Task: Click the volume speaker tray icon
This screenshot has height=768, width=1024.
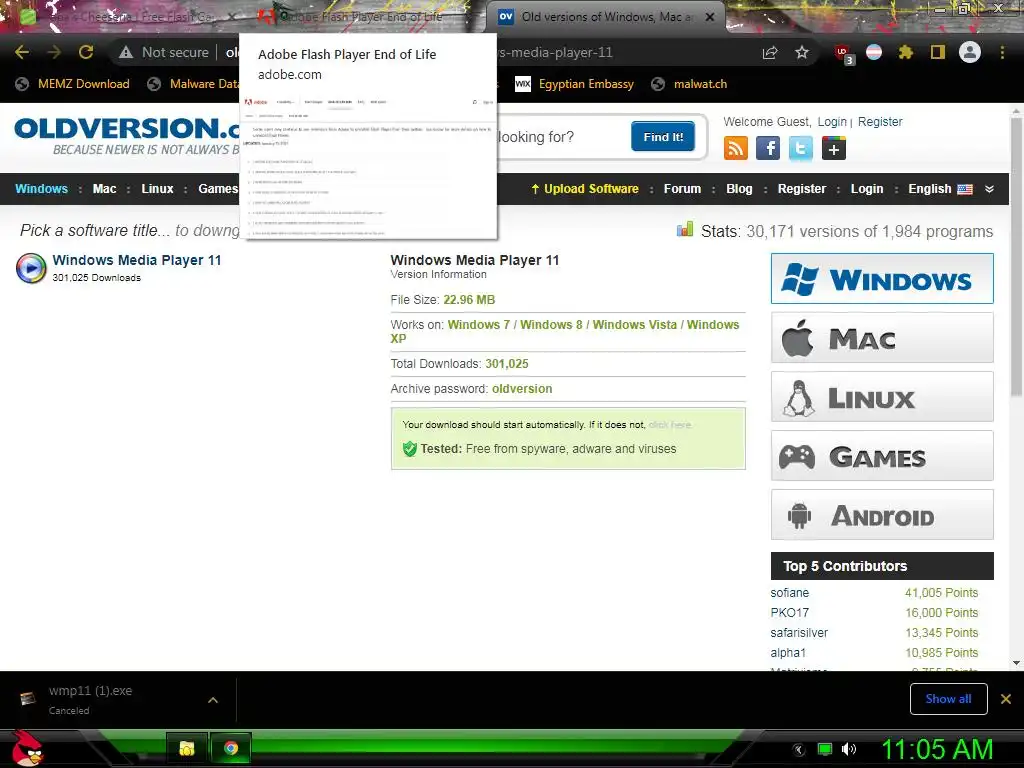Action: (849, 749)
